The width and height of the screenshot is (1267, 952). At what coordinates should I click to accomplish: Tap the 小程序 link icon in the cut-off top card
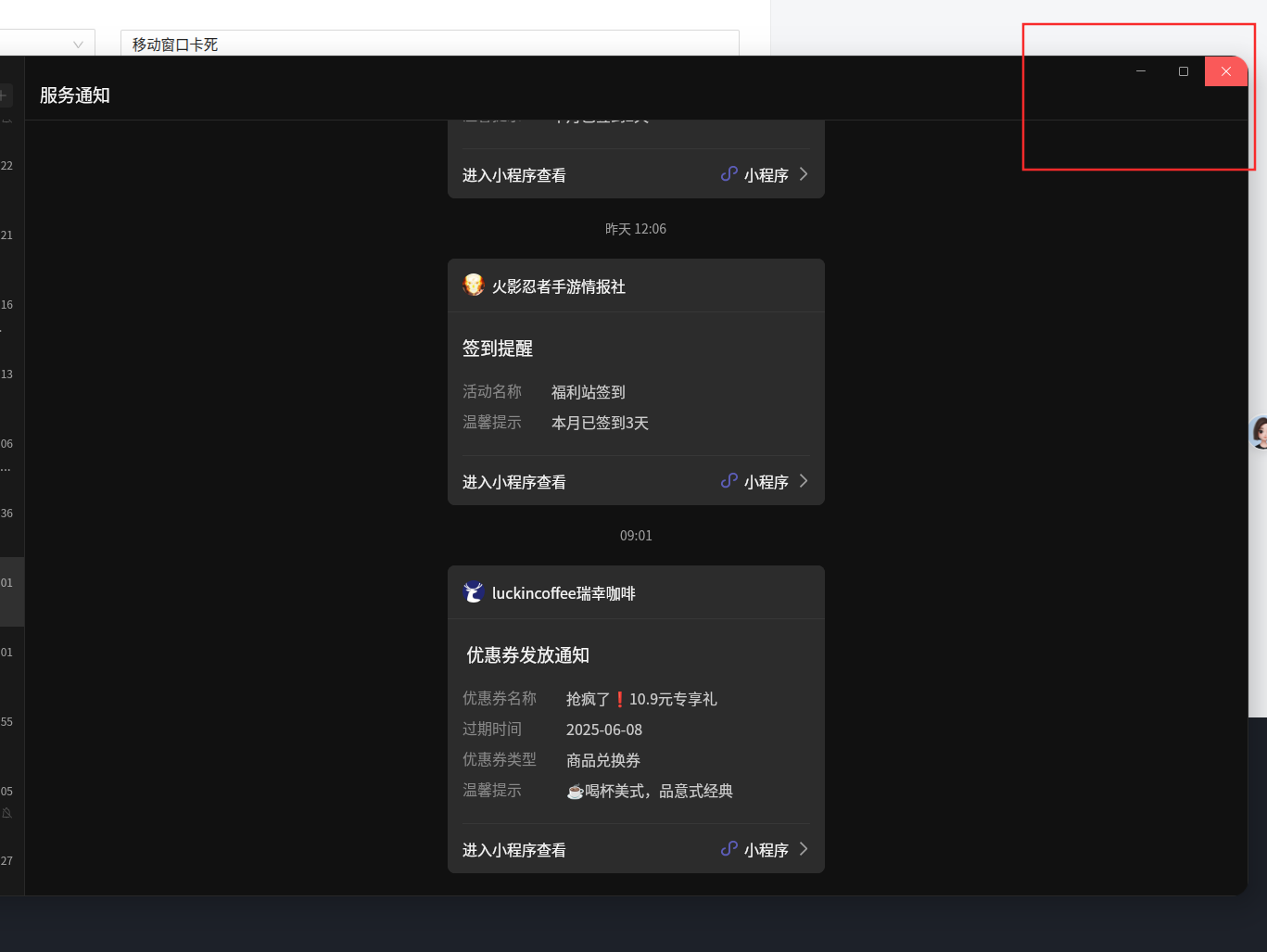(729, 174)
